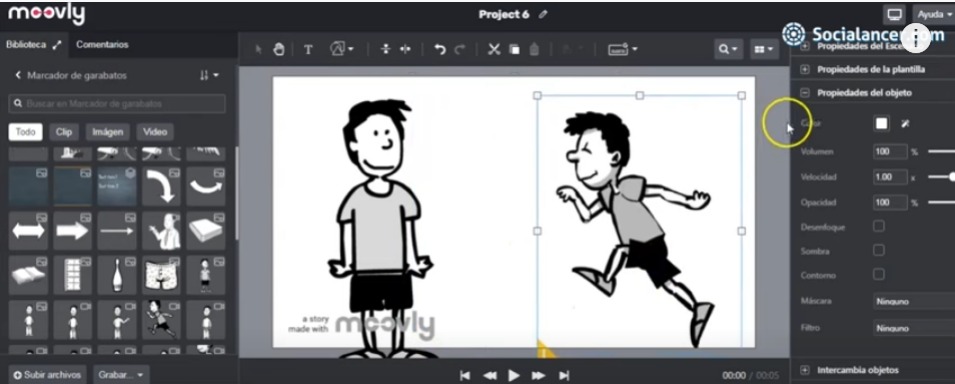This screenshot has height=384, width=955.
Task: Undo the last action
Action: 440,50
